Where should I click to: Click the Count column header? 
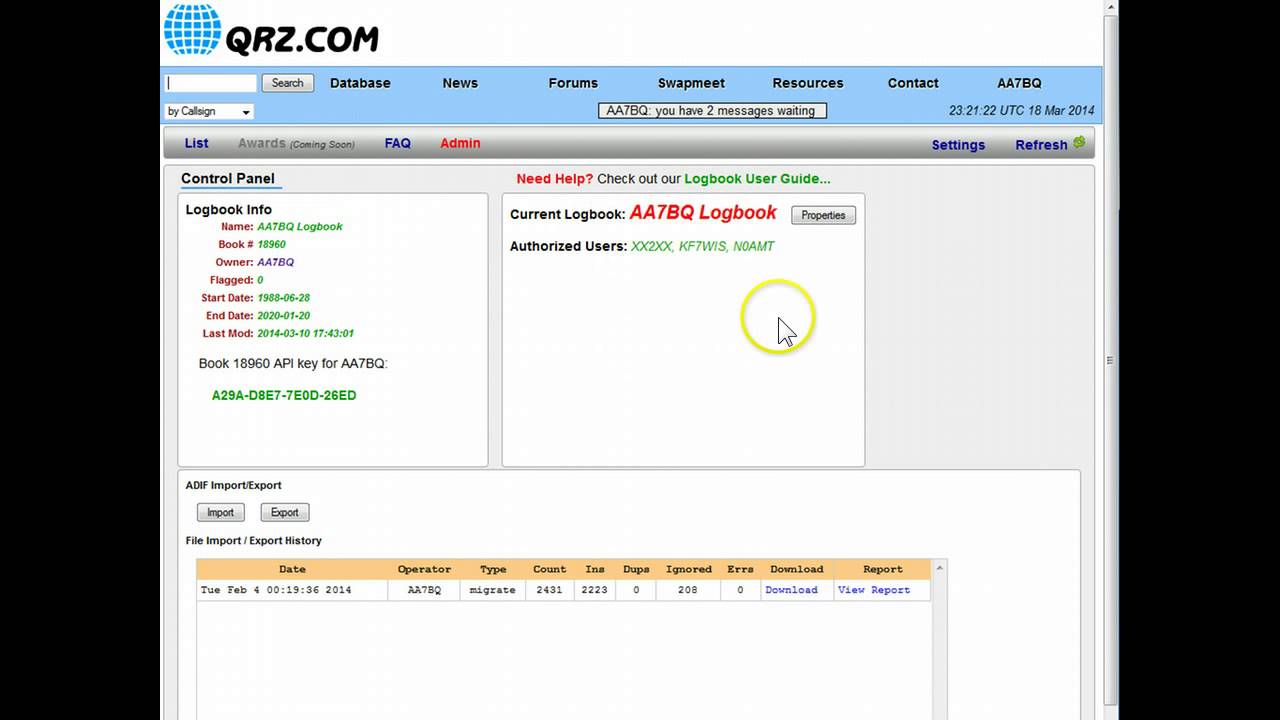pos(549,569)
